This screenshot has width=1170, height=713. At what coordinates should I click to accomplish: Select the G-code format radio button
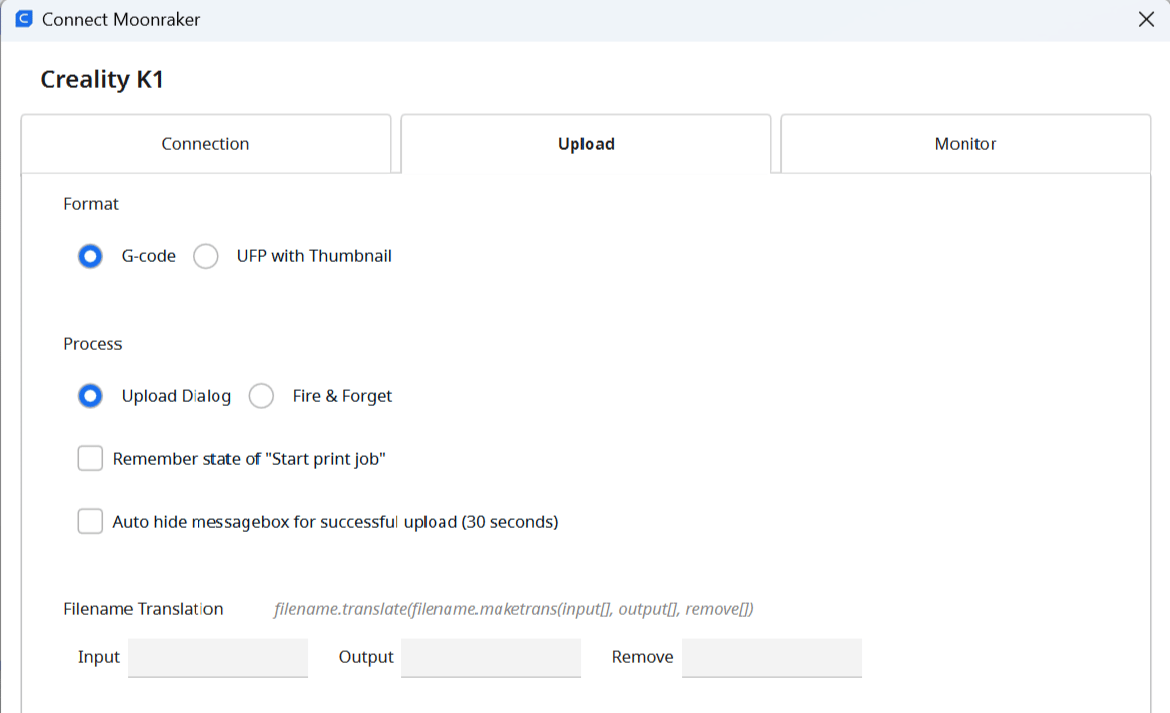point(90,257)
